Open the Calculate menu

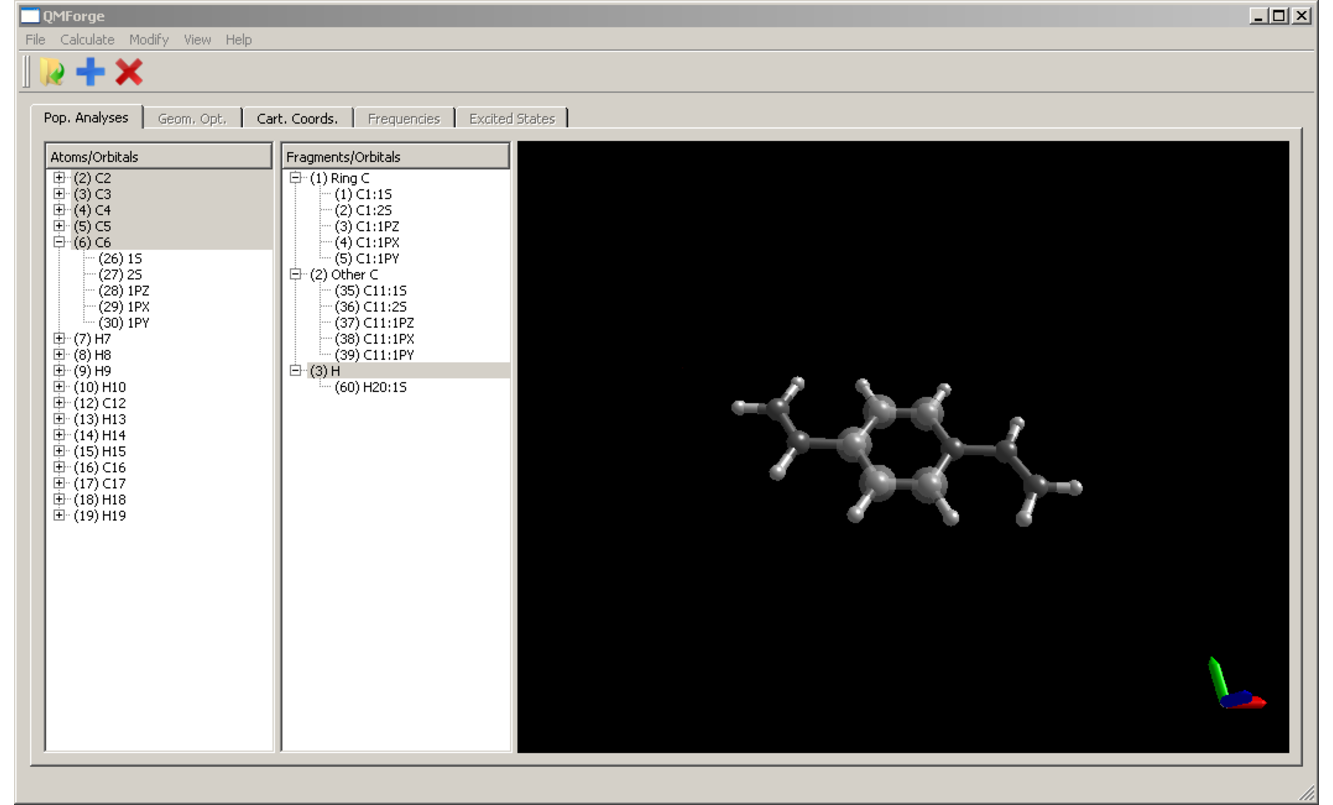[x=87, y=40]
